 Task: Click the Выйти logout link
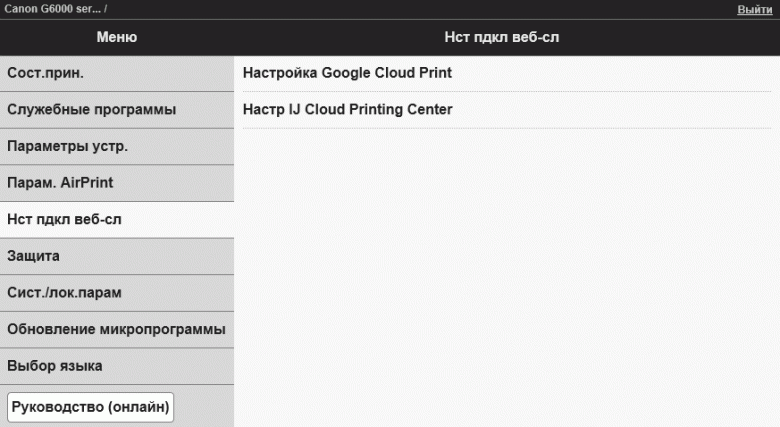click(x=754, y=9)
